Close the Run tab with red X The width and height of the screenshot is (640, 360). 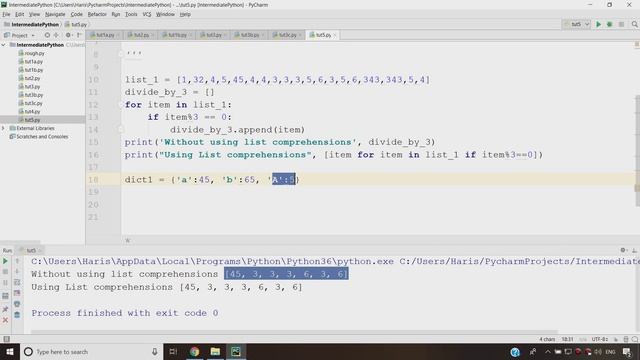5,320
